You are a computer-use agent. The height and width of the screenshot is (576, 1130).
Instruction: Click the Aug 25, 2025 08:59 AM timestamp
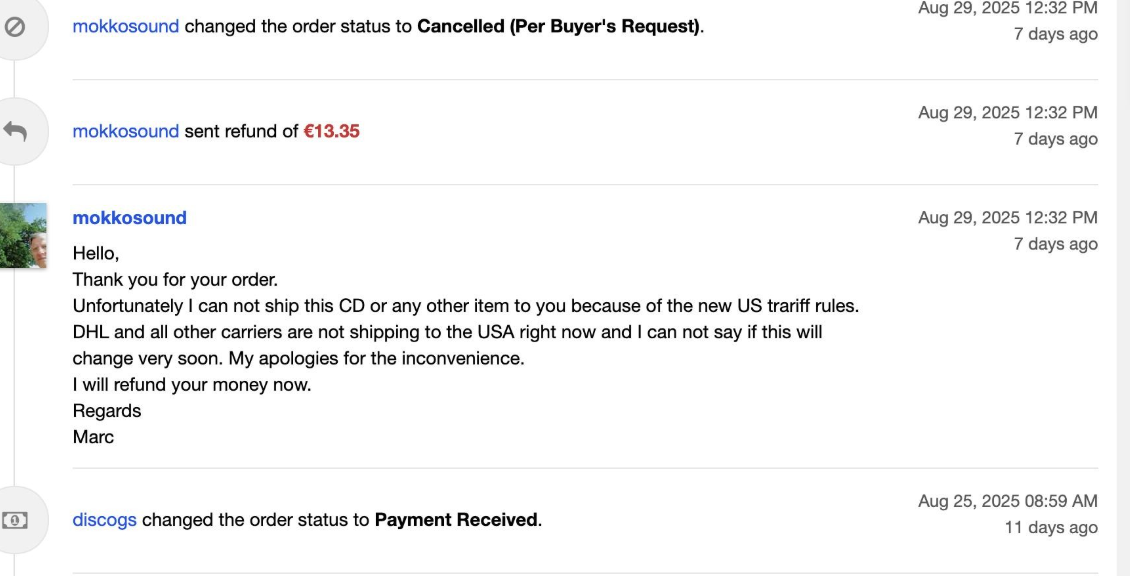click(x=1007, y=501)
